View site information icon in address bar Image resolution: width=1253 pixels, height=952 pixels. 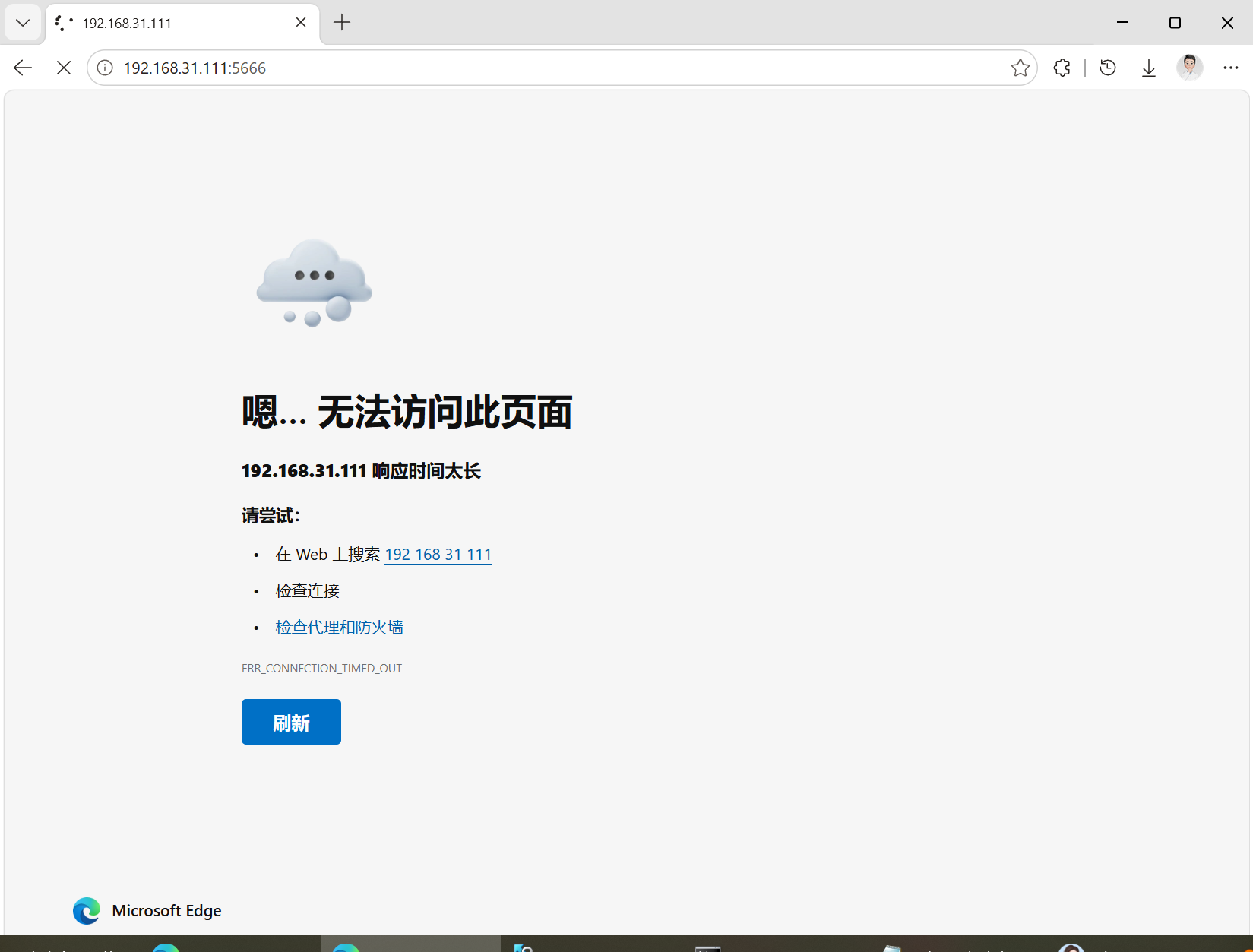click(106, 68)
